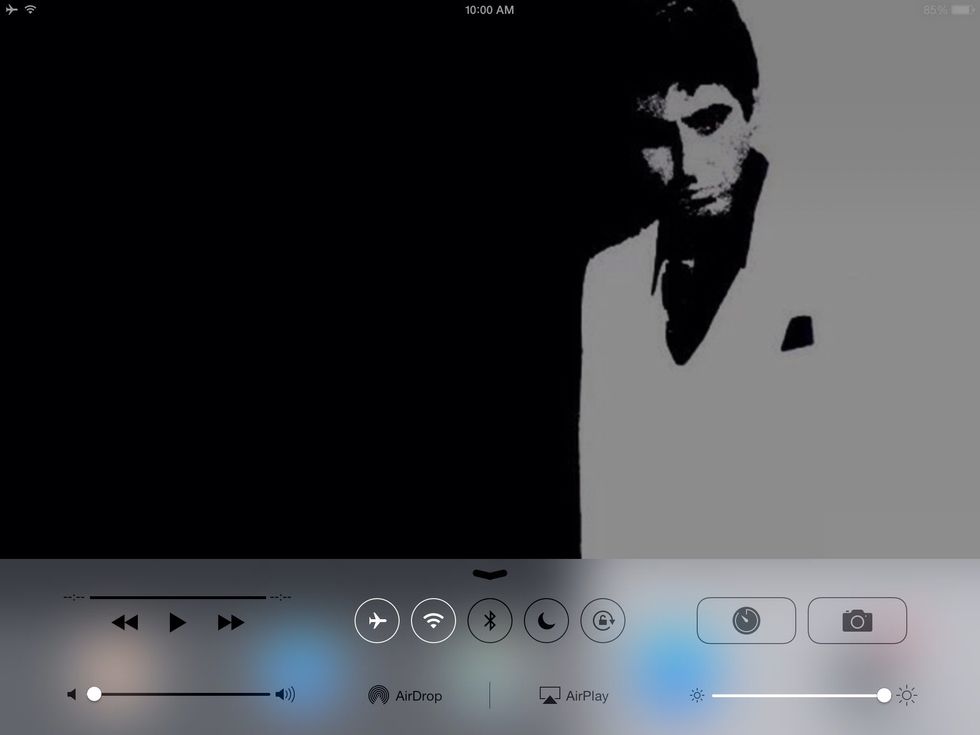Screen dimensions: 980x735
Task: Disable Wi-Fi from Control Center
Action: coord(433,620)
